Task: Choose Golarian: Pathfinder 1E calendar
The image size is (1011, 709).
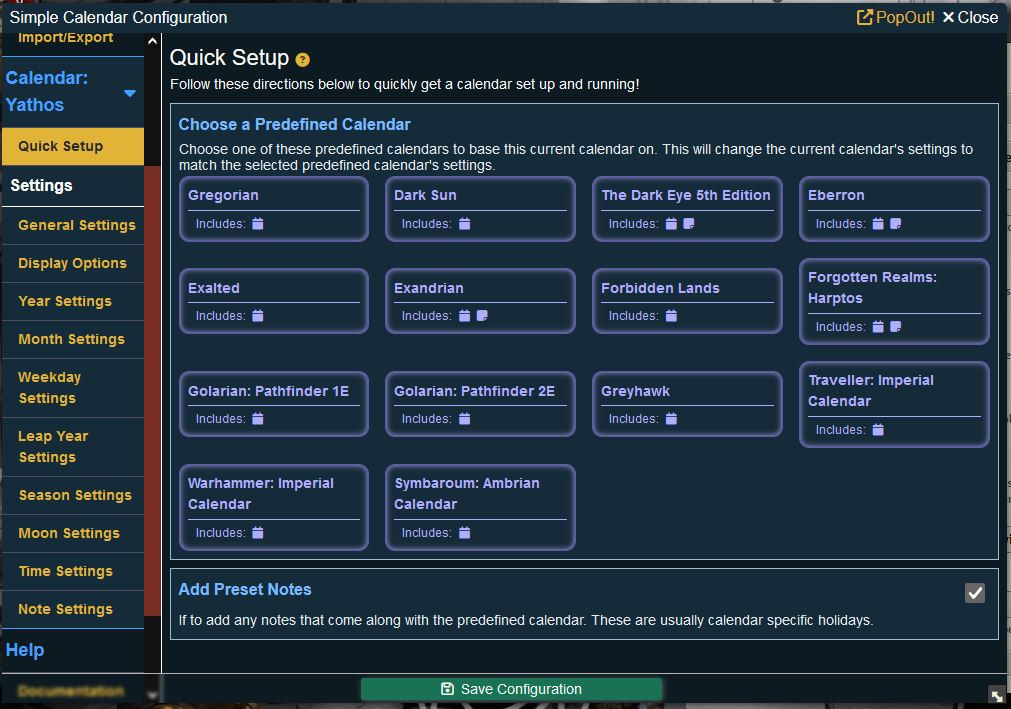Action: (x=274, y=404)
